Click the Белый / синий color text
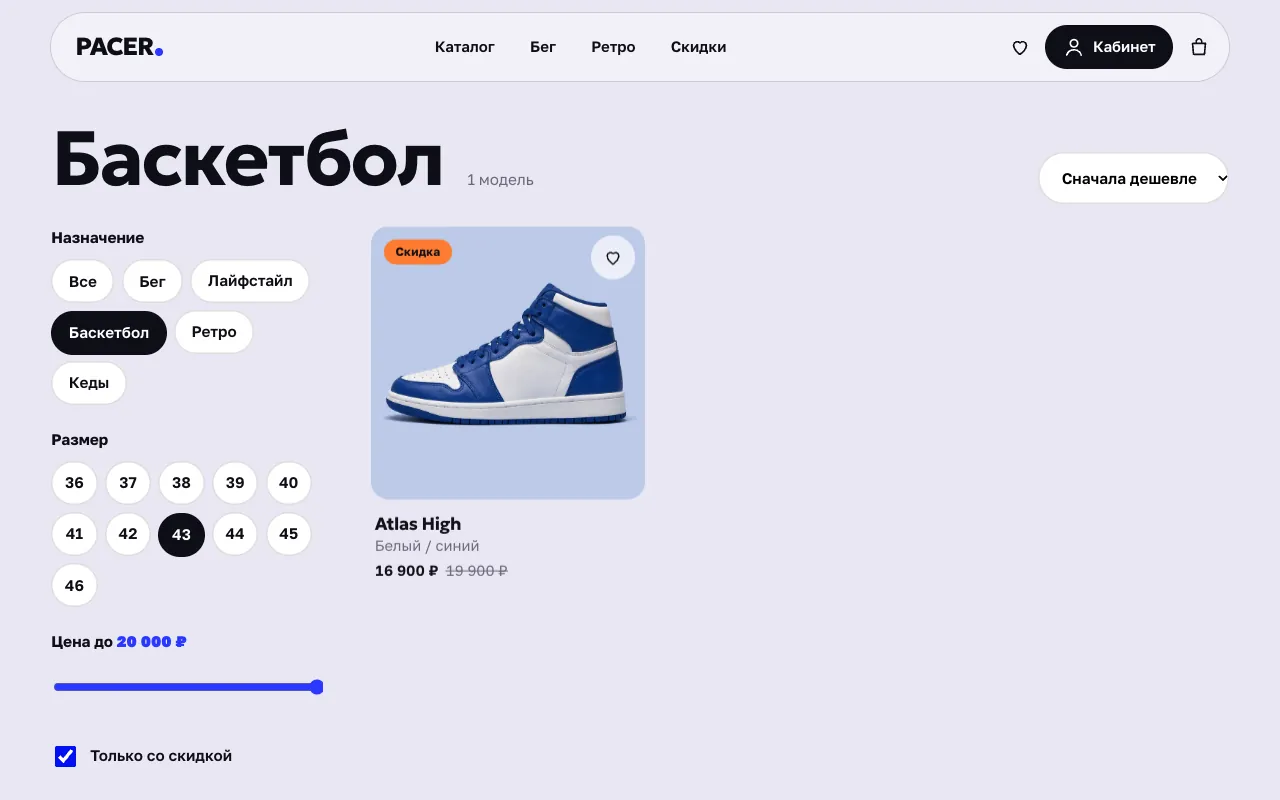This screenshot has width=1280, height=800. tap(427, 546)
